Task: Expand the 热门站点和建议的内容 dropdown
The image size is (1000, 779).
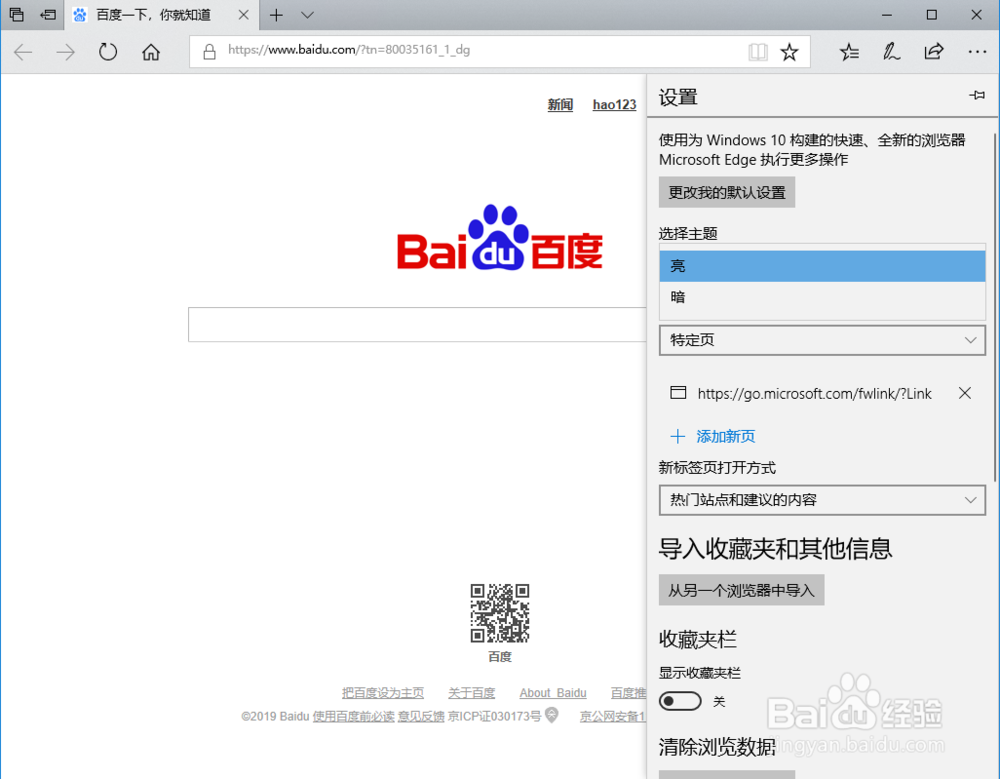Action: (822, 500)
